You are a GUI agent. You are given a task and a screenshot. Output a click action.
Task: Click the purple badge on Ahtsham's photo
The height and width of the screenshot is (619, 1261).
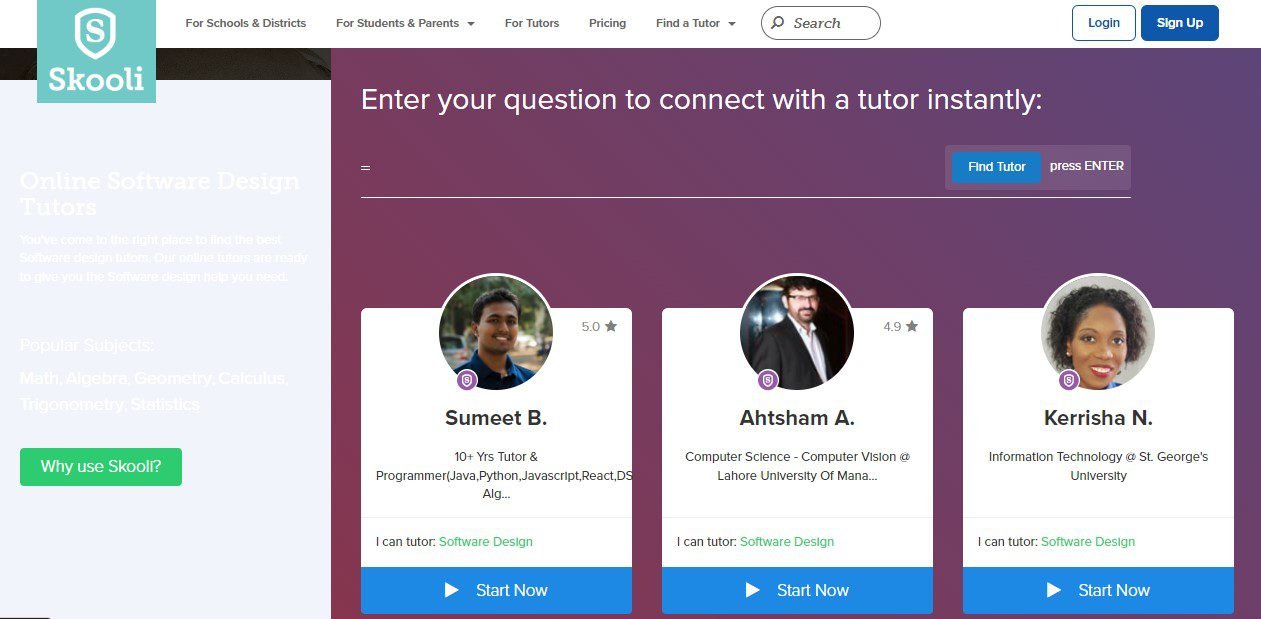768,380
